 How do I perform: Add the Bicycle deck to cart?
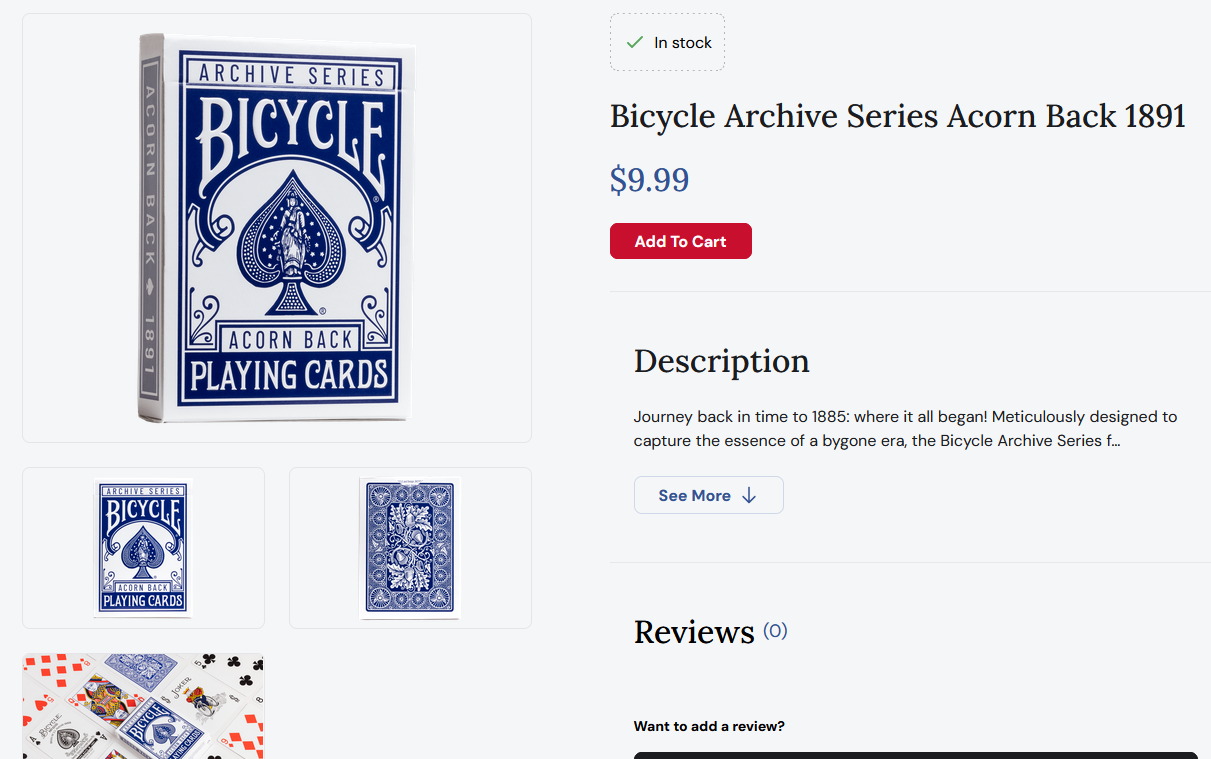coord(681,241)
